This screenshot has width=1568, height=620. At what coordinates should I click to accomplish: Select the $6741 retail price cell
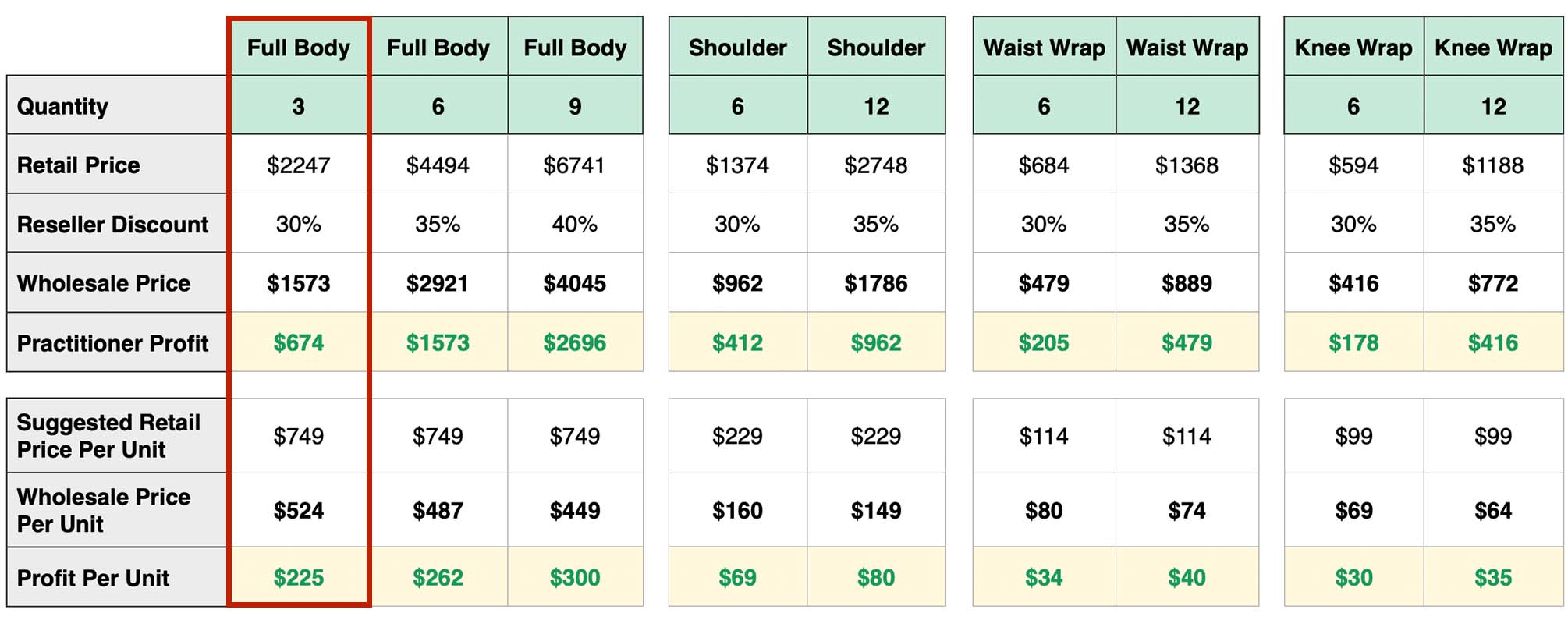[576, 165]
